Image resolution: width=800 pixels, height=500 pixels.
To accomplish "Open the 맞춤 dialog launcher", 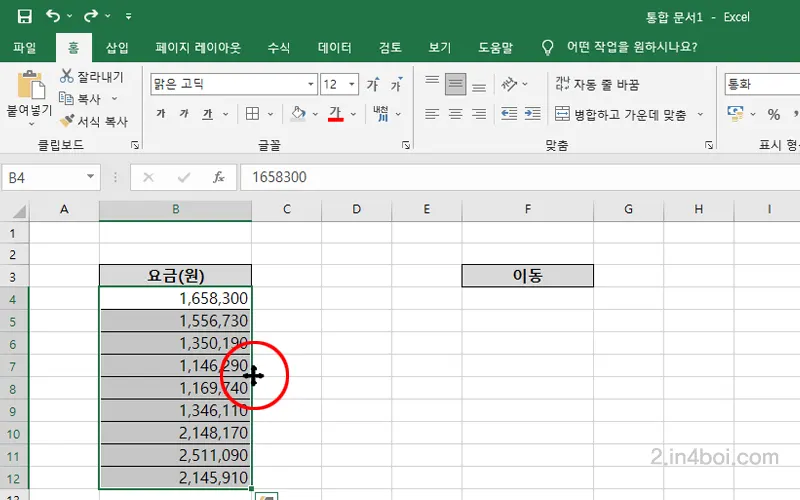I will coord(709,145).
